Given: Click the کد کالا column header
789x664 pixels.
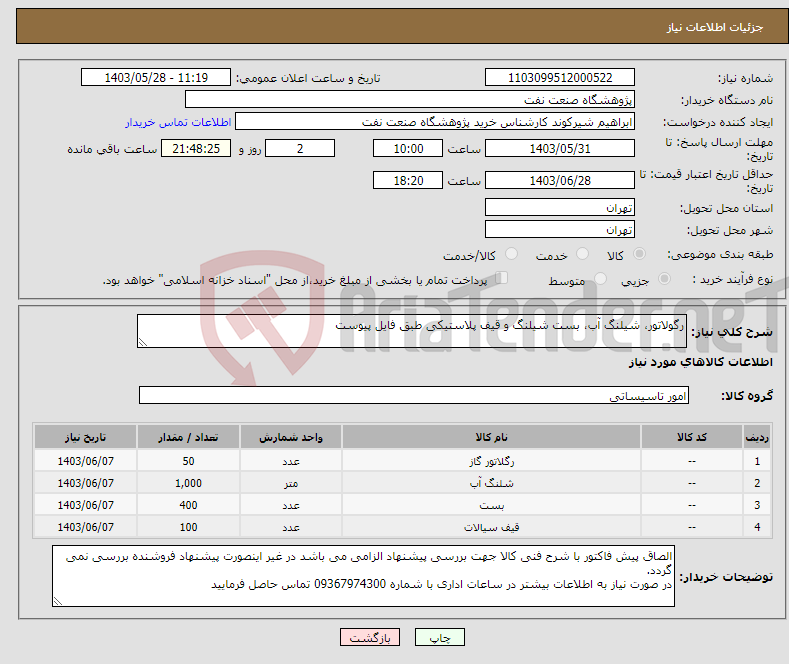Looking at the screenshot, I should pos(692,437).
